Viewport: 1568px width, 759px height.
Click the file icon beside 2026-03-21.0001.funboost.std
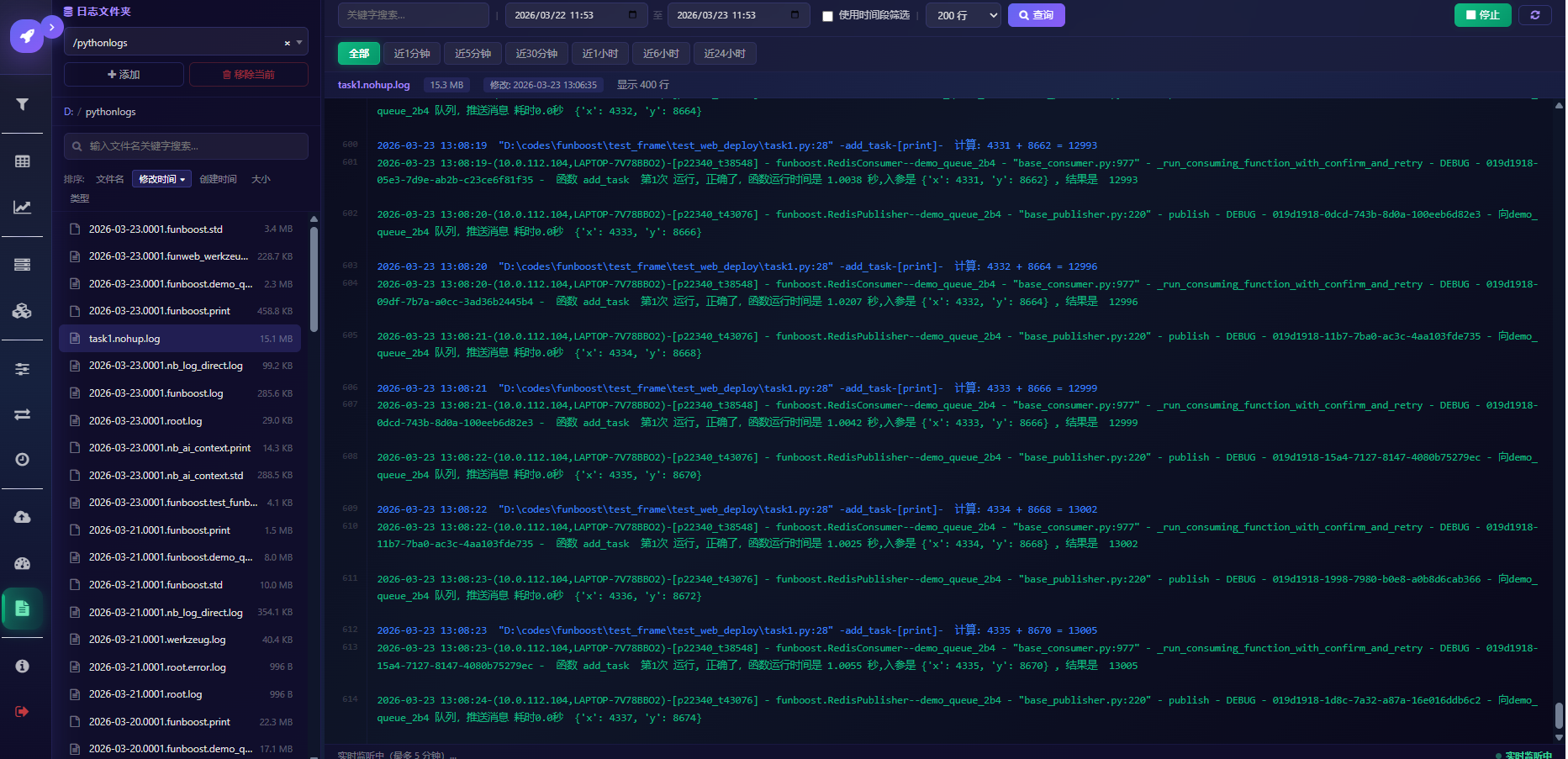point(75,585)
